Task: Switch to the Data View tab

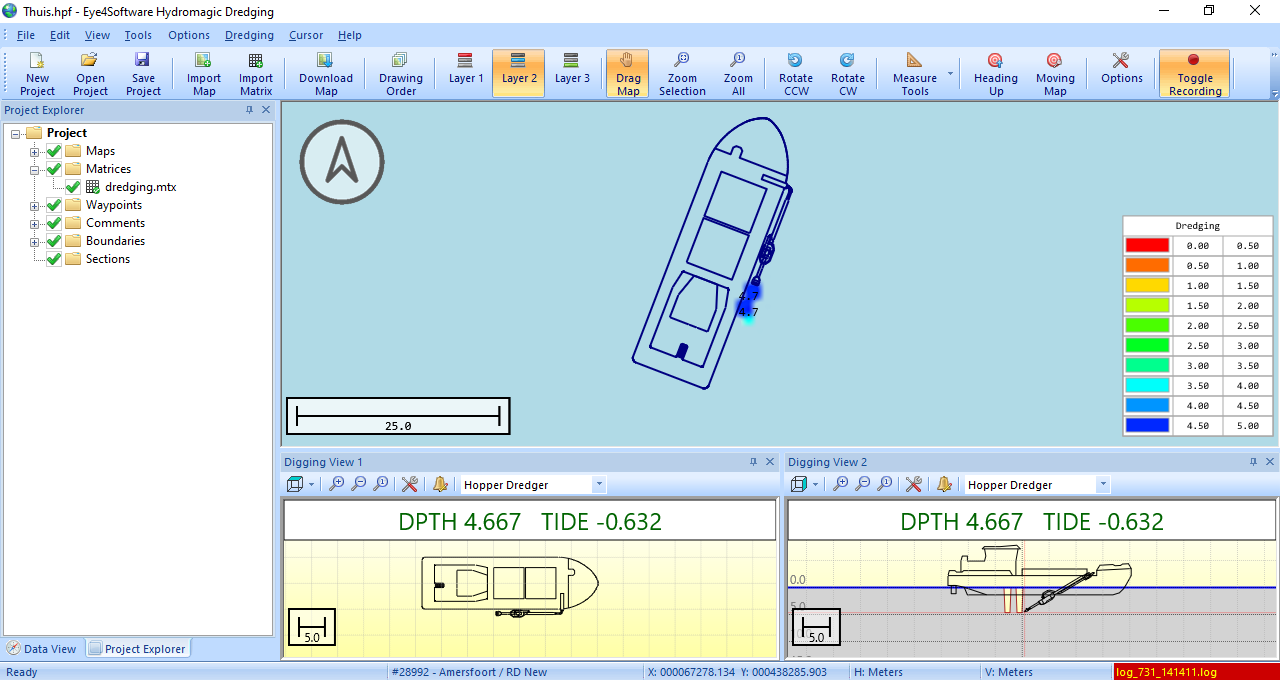Action: (x=42, y=649)
